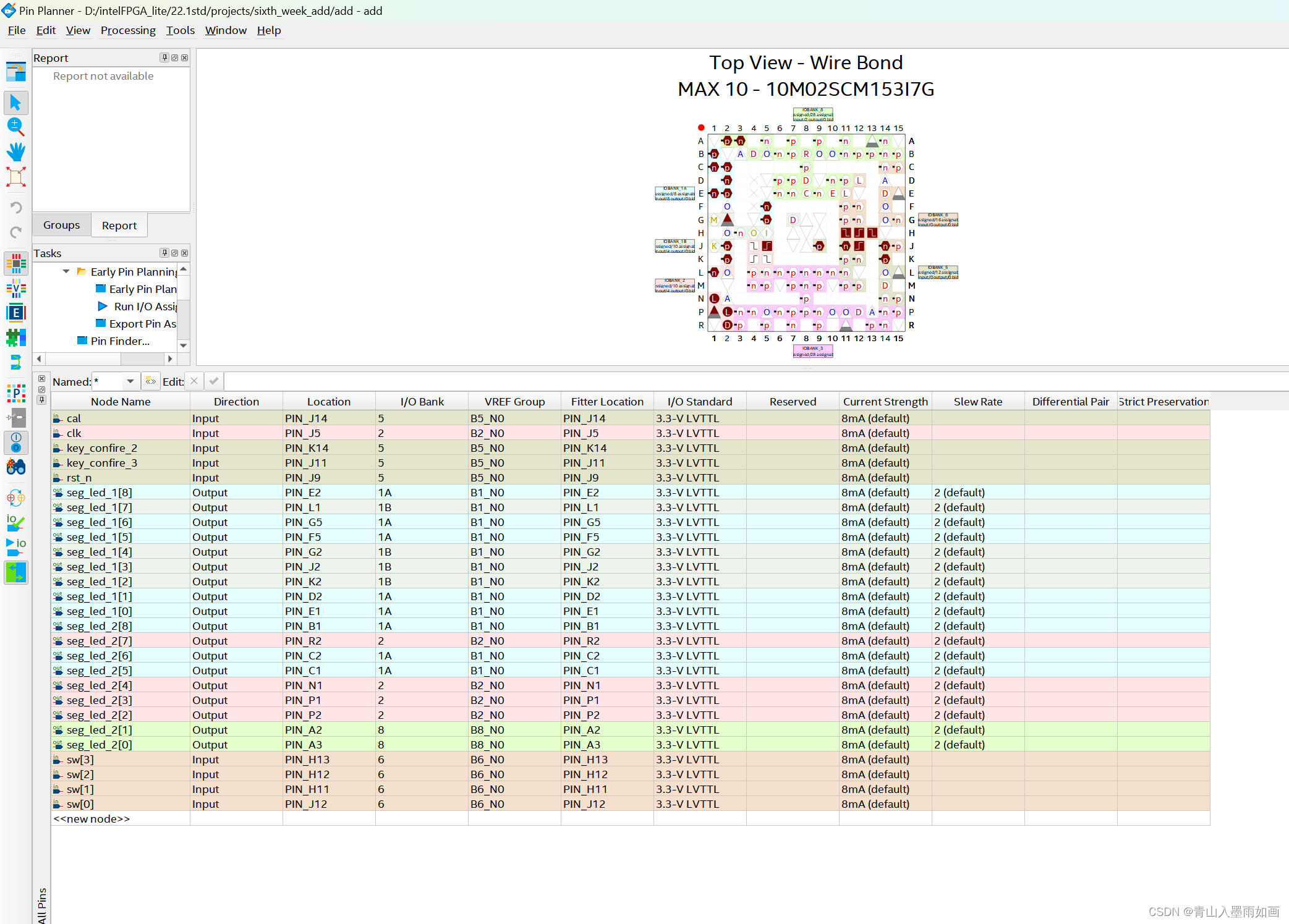Open the Named filter dropdown
Screen dimensions: 1289x924
click(130, 381)
